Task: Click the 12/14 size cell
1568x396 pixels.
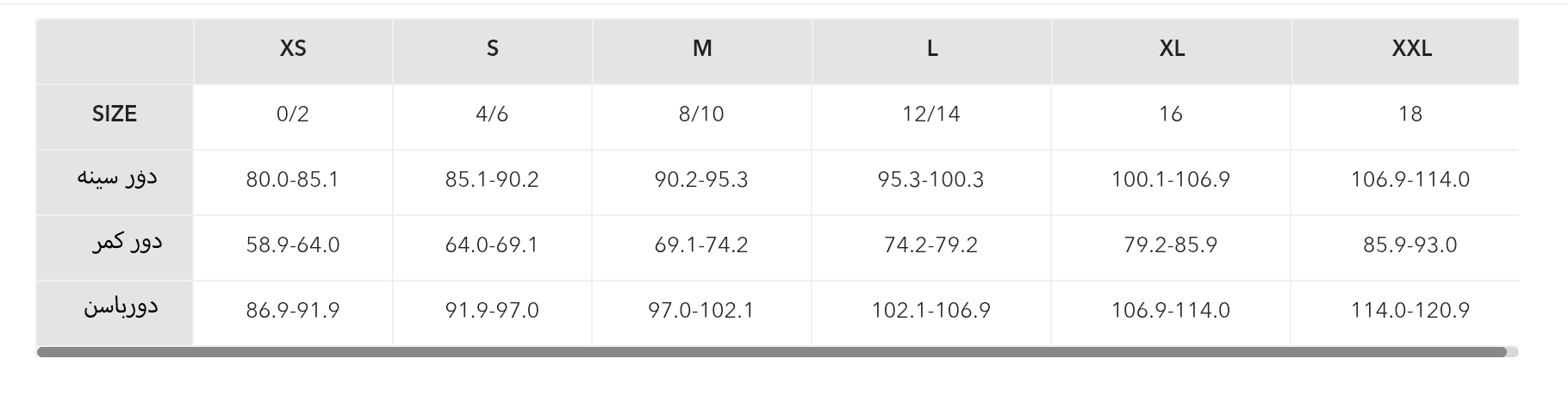Action: click(930, 114)
